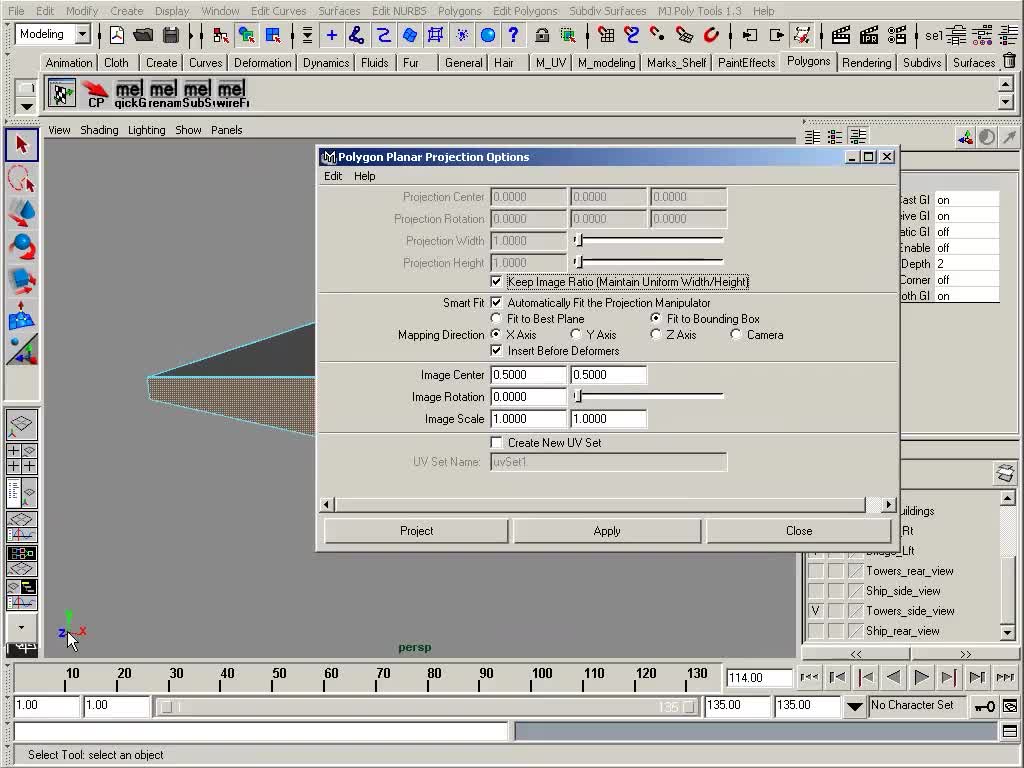
Task: Open the Edit menu in projection dialog
Action: 333,176
